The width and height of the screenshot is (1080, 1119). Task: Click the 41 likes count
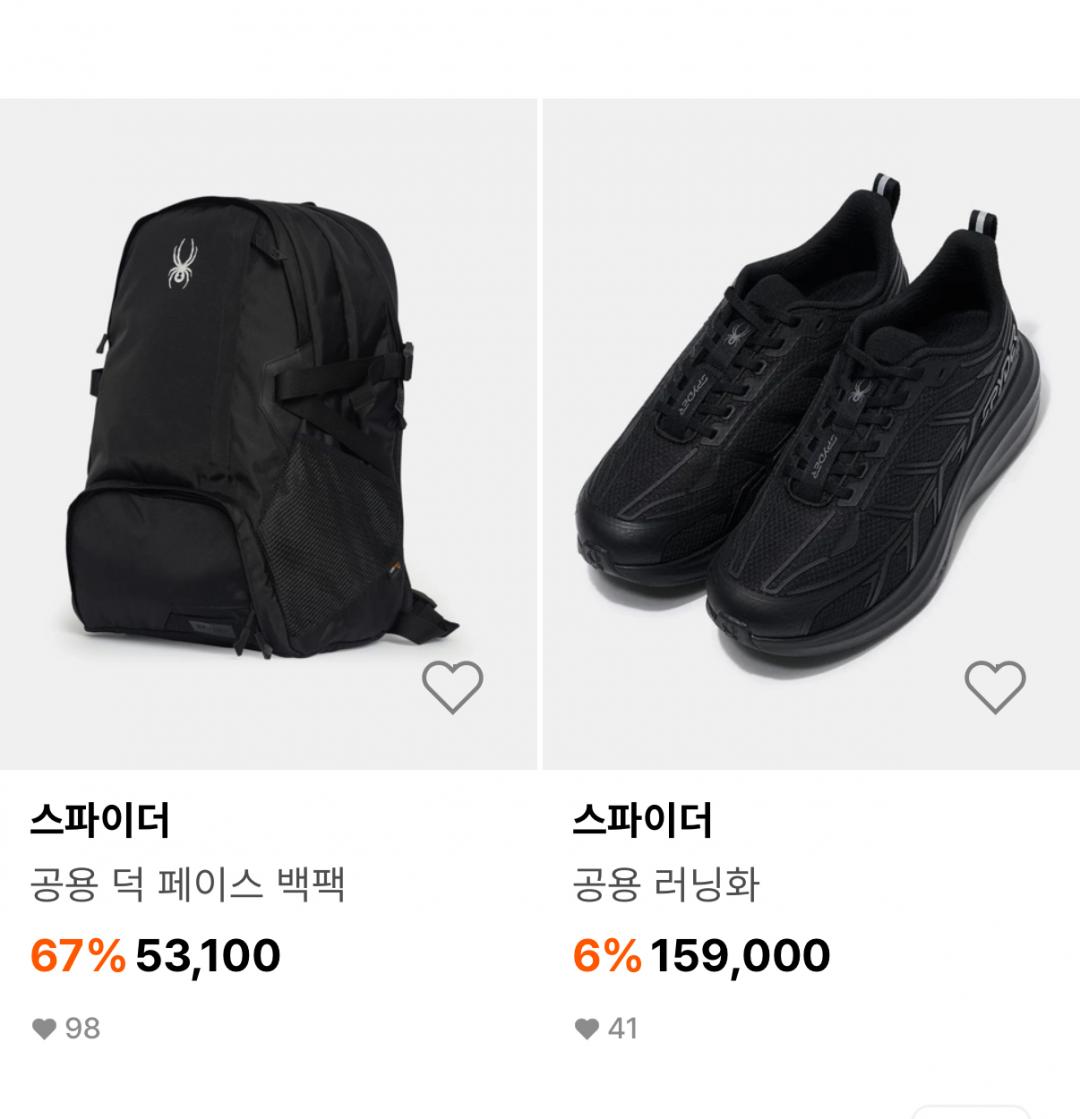pyautogui.click(x=622, y=1029)
